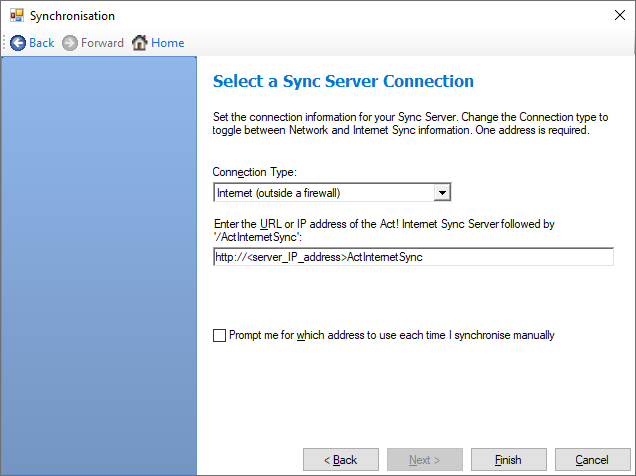Click the Home house icon
The width and height of the screenshot is (636, 476).
140,43
